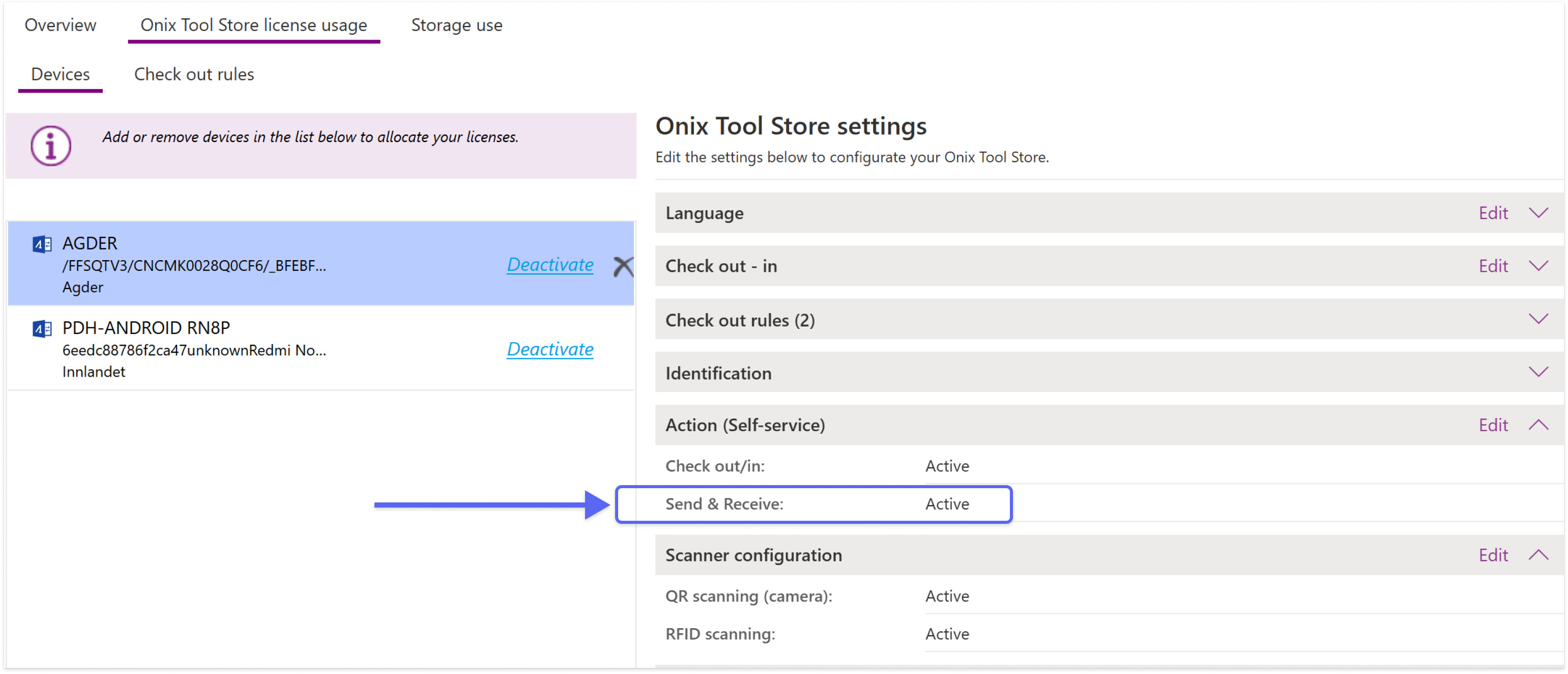Click the 'Add or remove devices' info message
Image resolution: width=1568 pixels, height=674 pixels.
pos(310,137)
